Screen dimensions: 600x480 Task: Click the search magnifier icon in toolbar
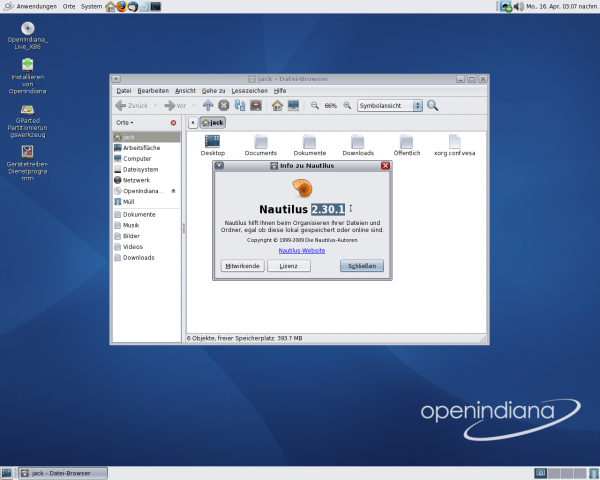432,105
